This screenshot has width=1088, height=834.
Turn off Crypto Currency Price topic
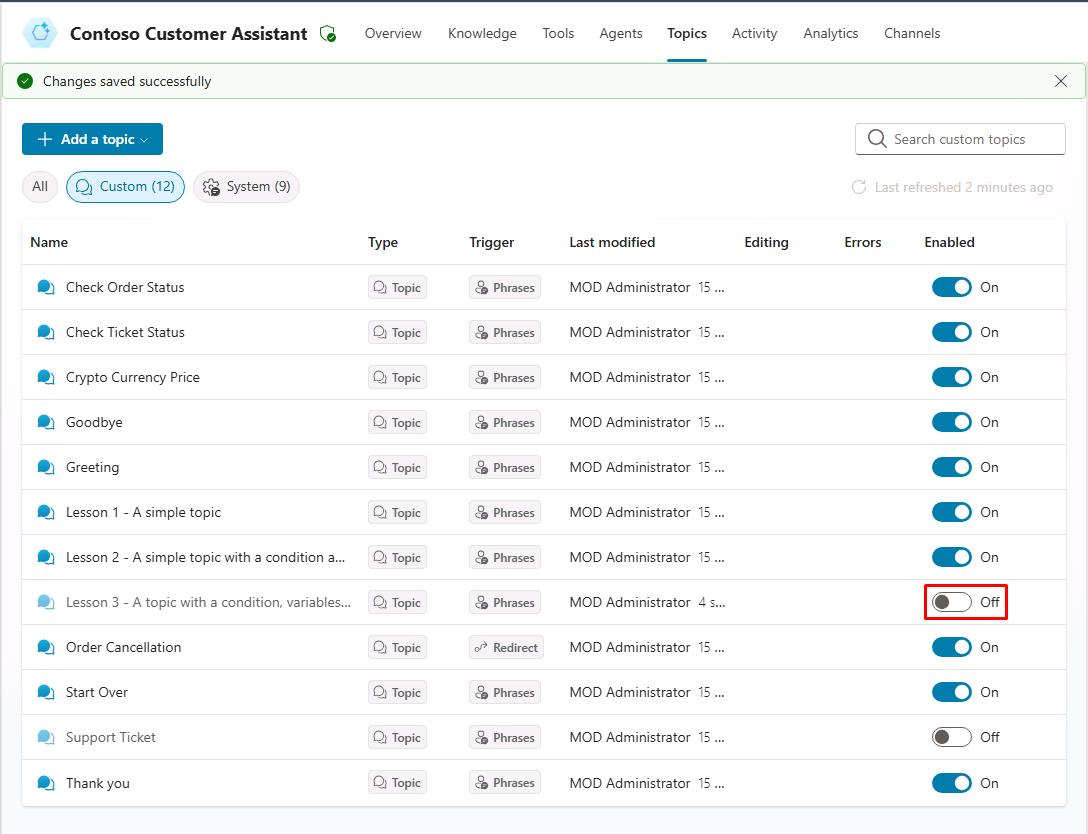(951, 377)
